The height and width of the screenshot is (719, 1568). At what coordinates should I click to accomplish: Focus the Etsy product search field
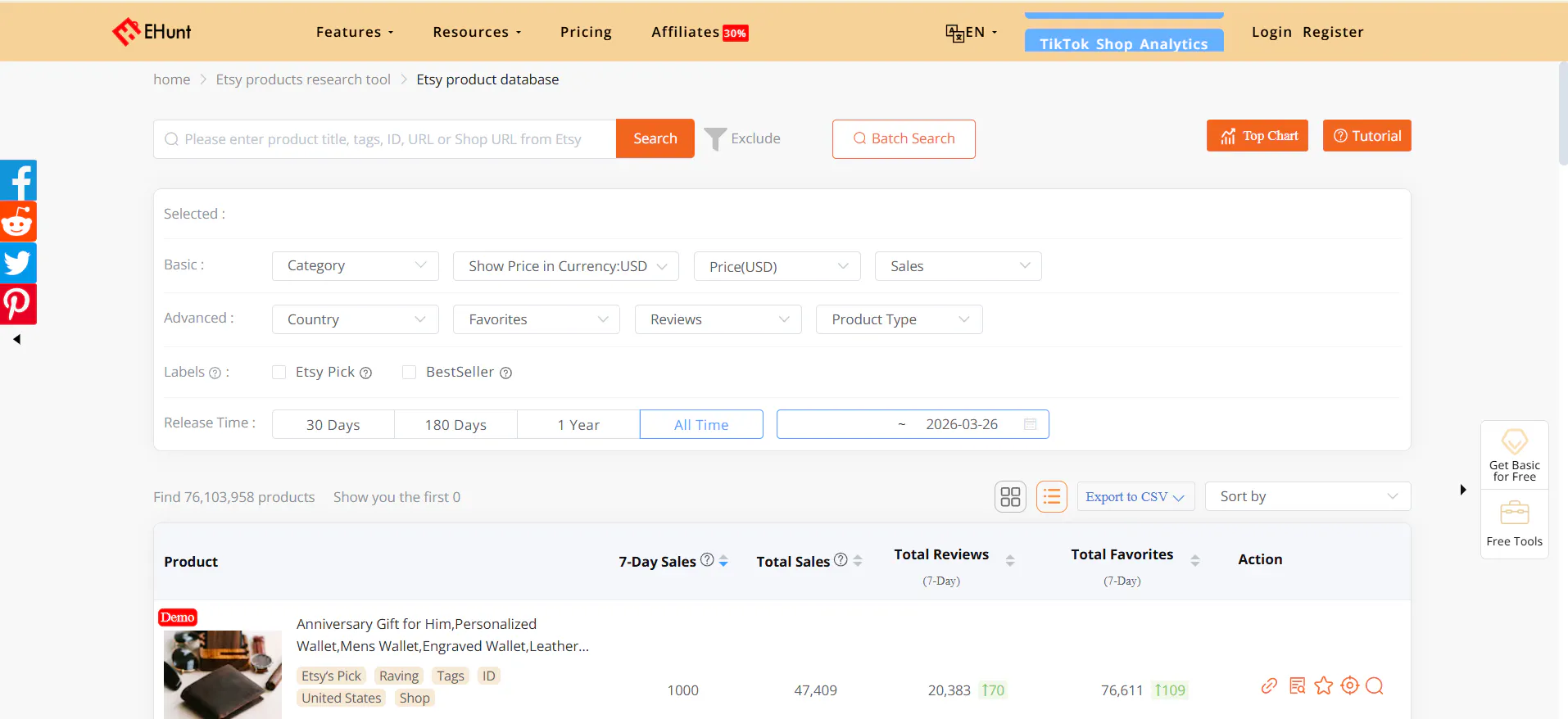(x=385, y=138)
